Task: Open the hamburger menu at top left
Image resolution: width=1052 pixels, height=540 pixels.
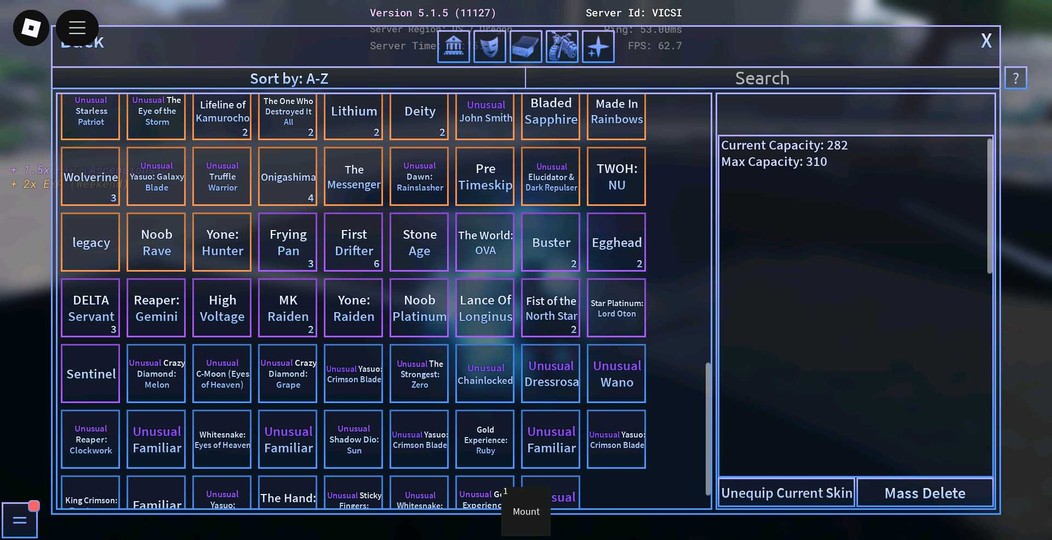Action: 77,28
